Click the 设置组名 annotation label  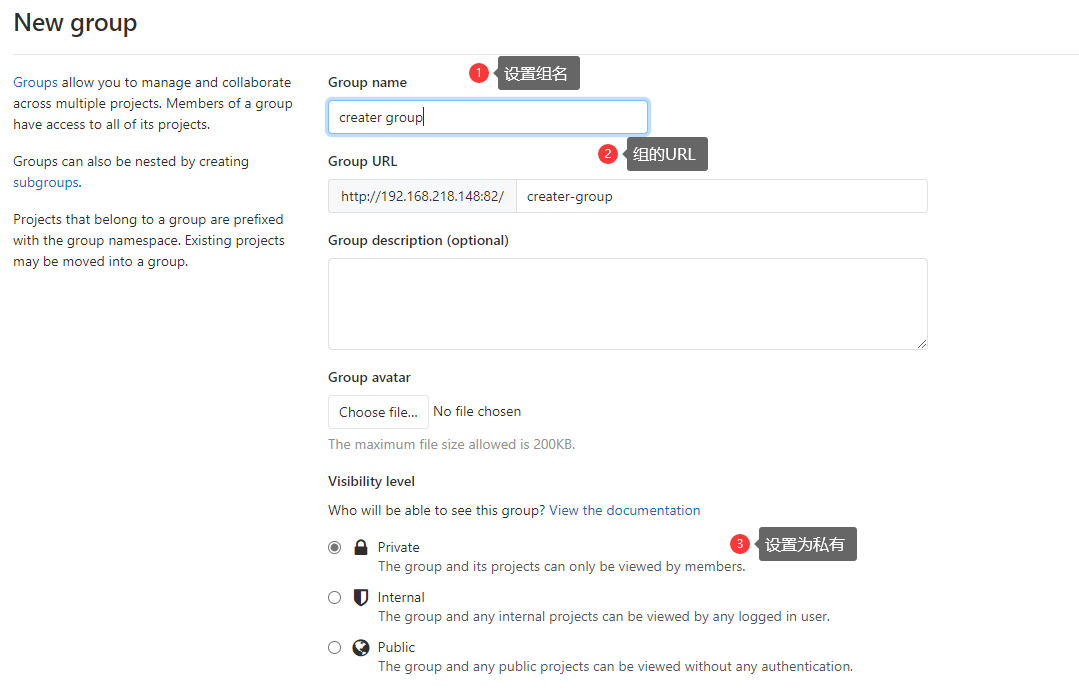537,73
